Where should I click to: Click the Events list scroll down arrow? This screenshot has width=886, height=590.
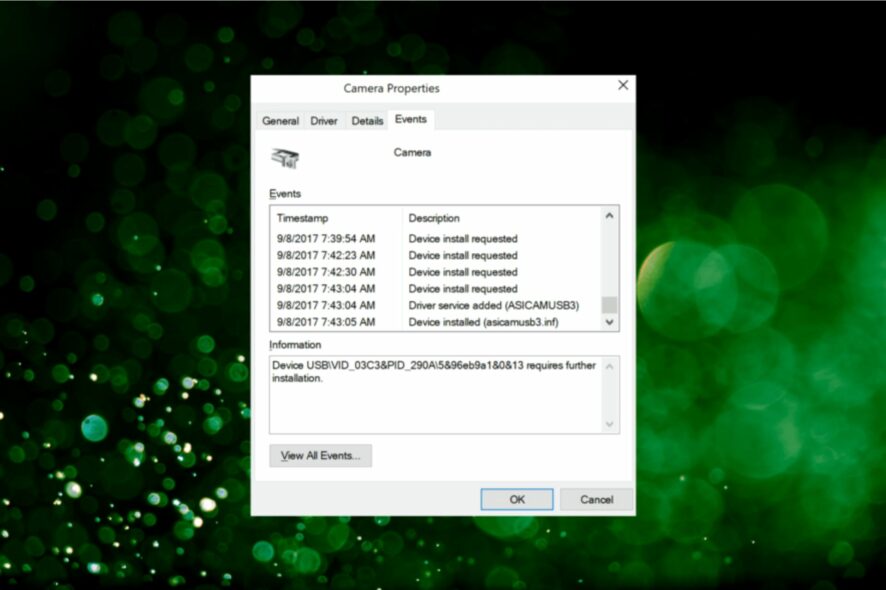(x=609, y=322)
